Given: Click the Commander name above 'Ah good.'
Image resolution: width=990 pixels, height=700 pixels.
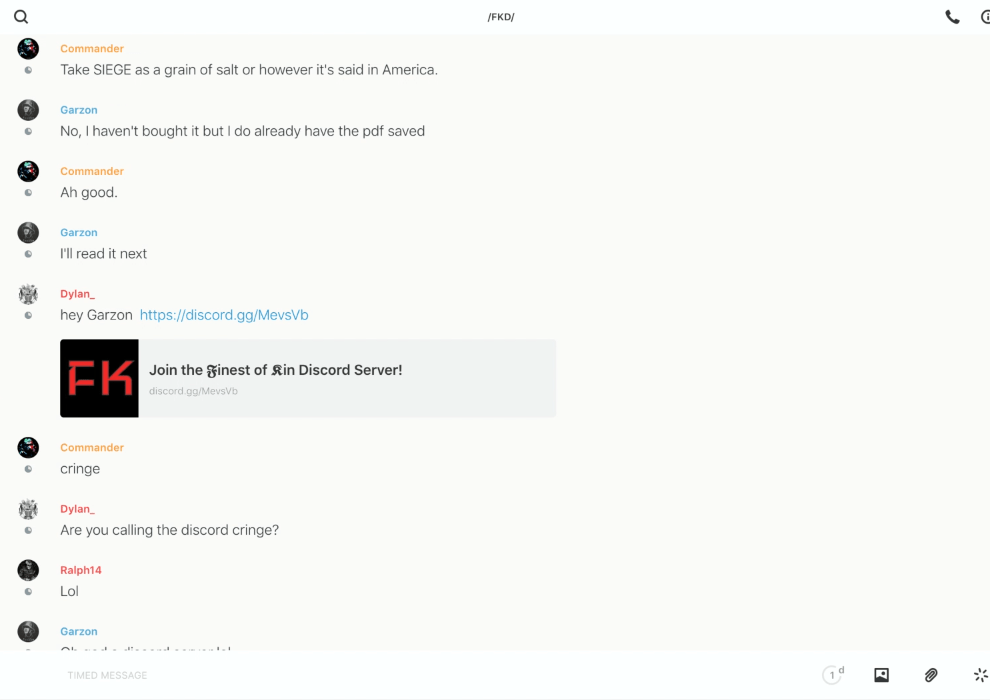Looking at the screenshot, I should tap(92, 171).
